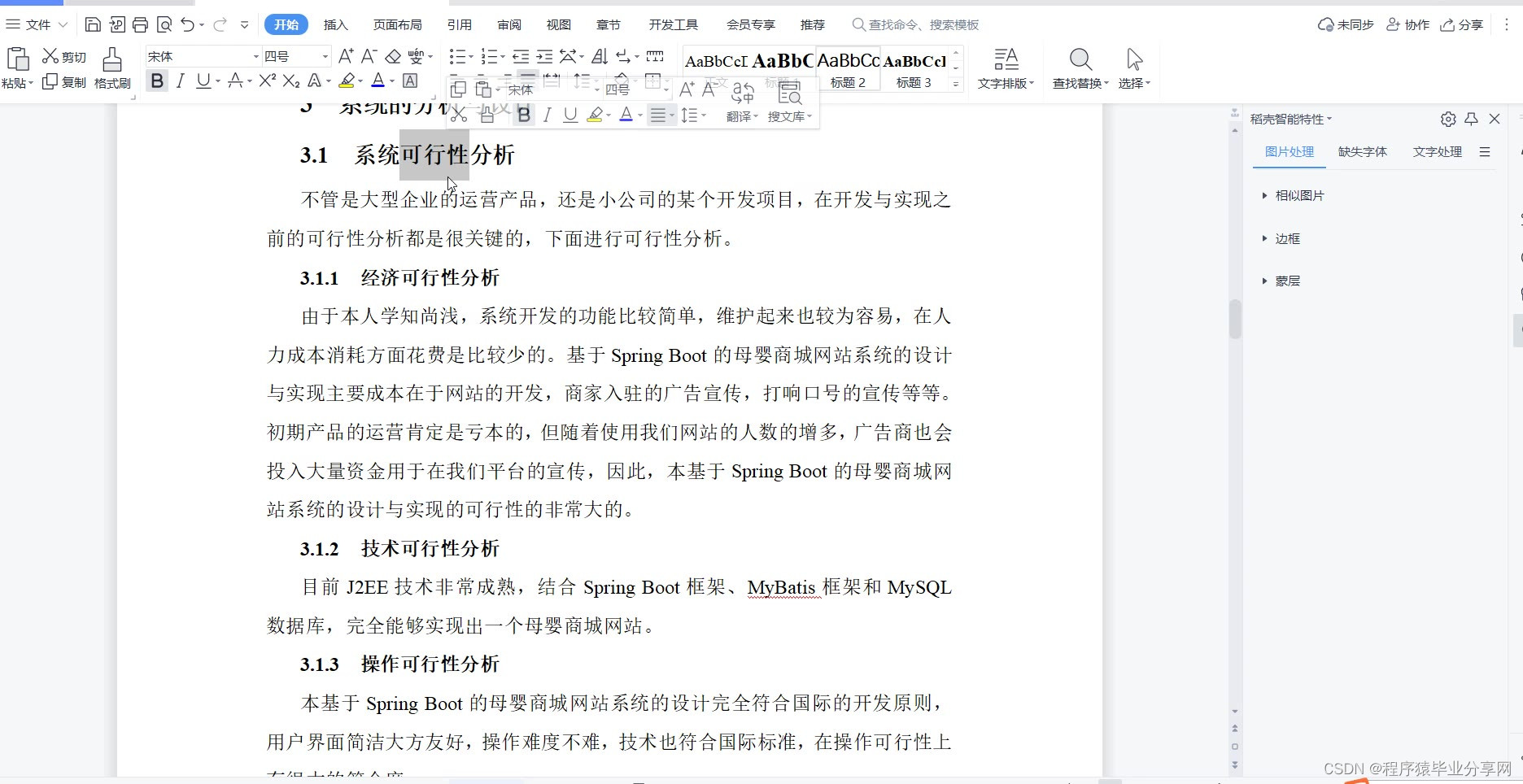Click the increase indent icon

(544, 56)
